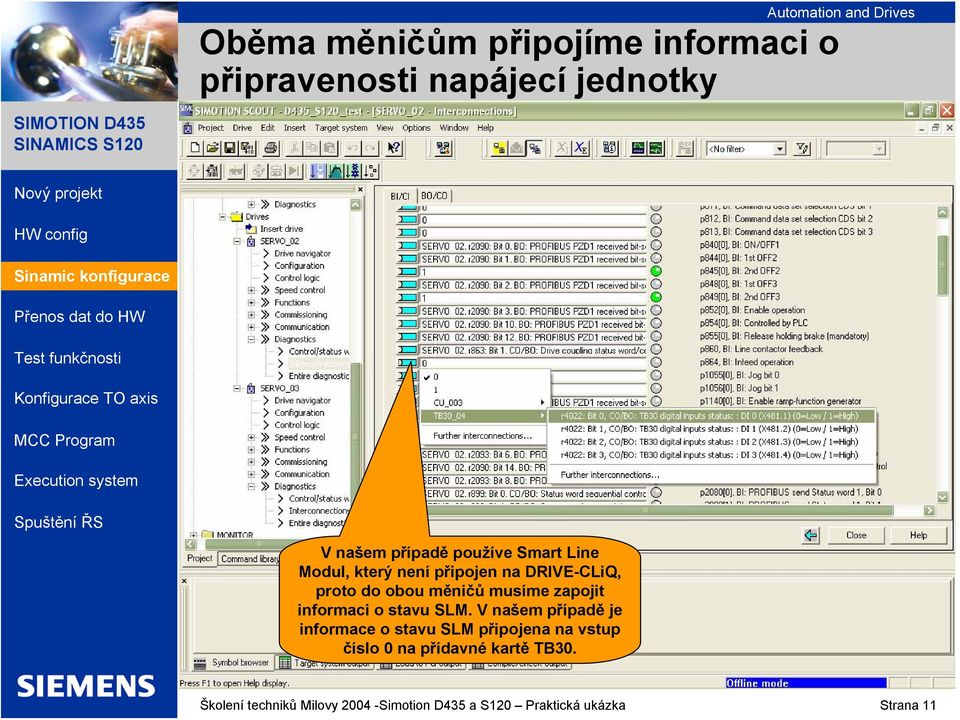Click the X1 toolbar icon
This screenshot has height=720, width=960.
click(x=562, y=148)
